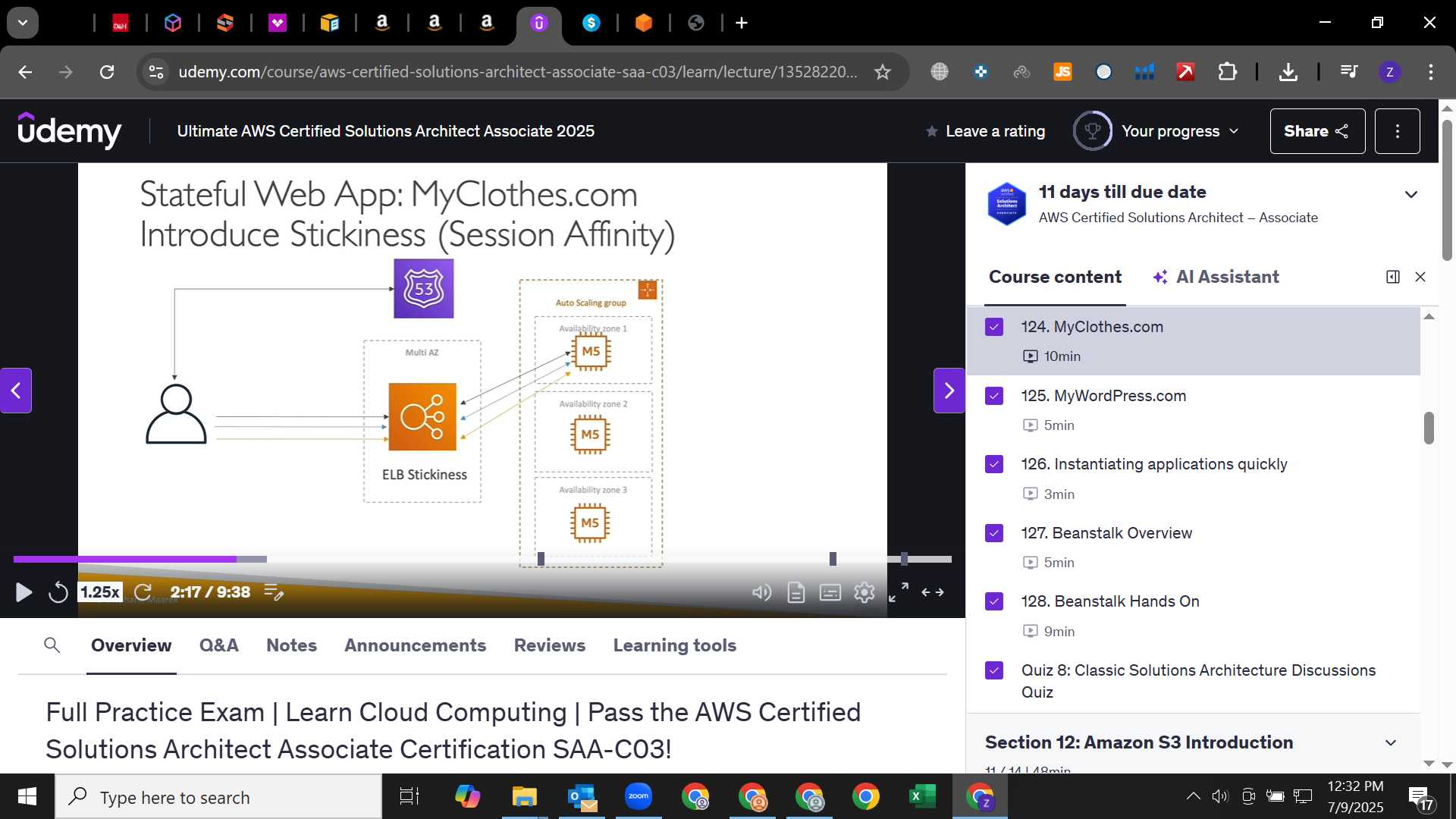Open Chrome three-dot menu

pos(1430,72)
